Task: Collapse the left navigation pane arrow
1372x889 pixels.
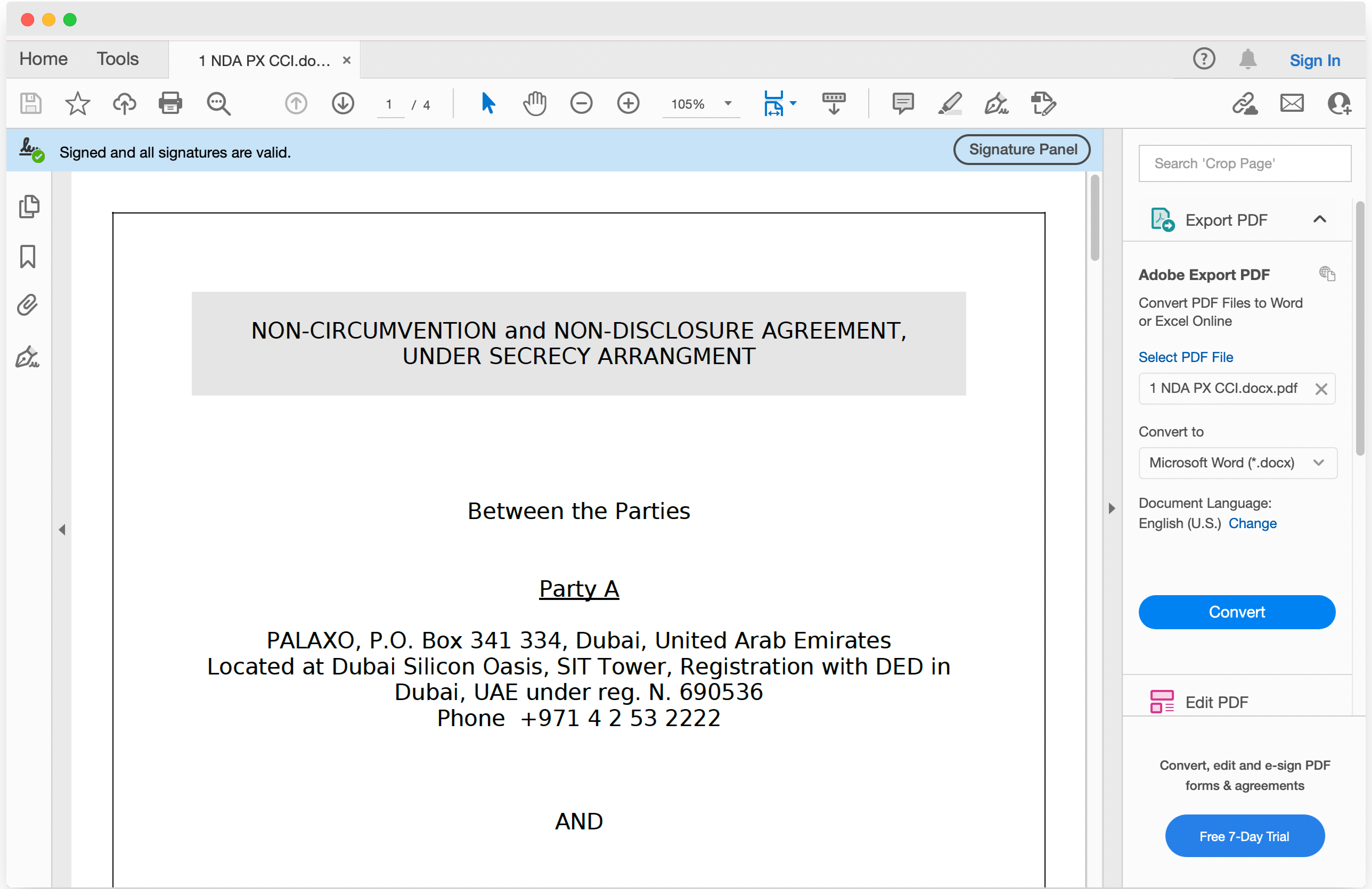Action: (62, 530)
